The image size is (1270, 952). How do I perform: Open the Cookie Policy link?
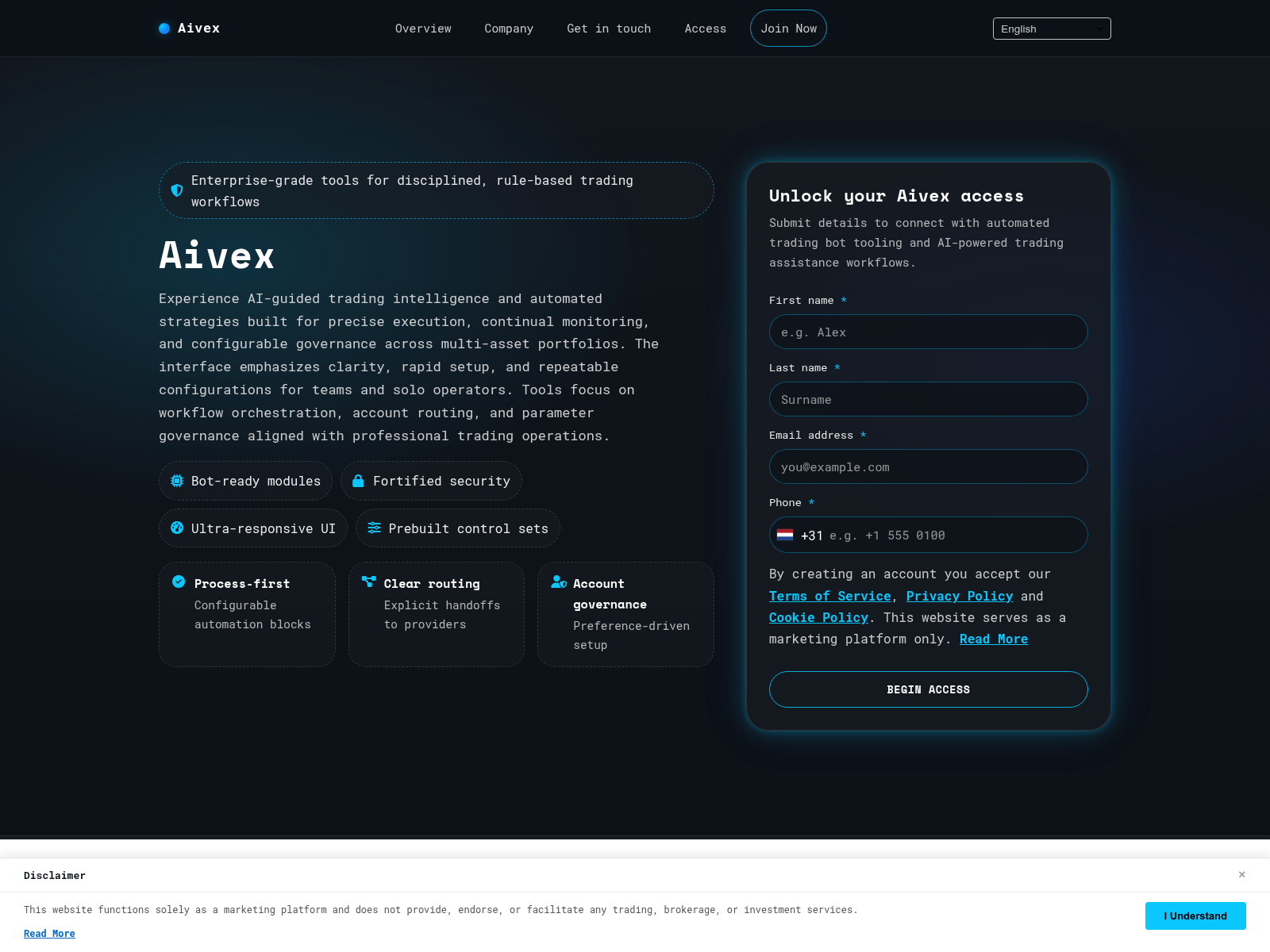(x=818, y=617)
